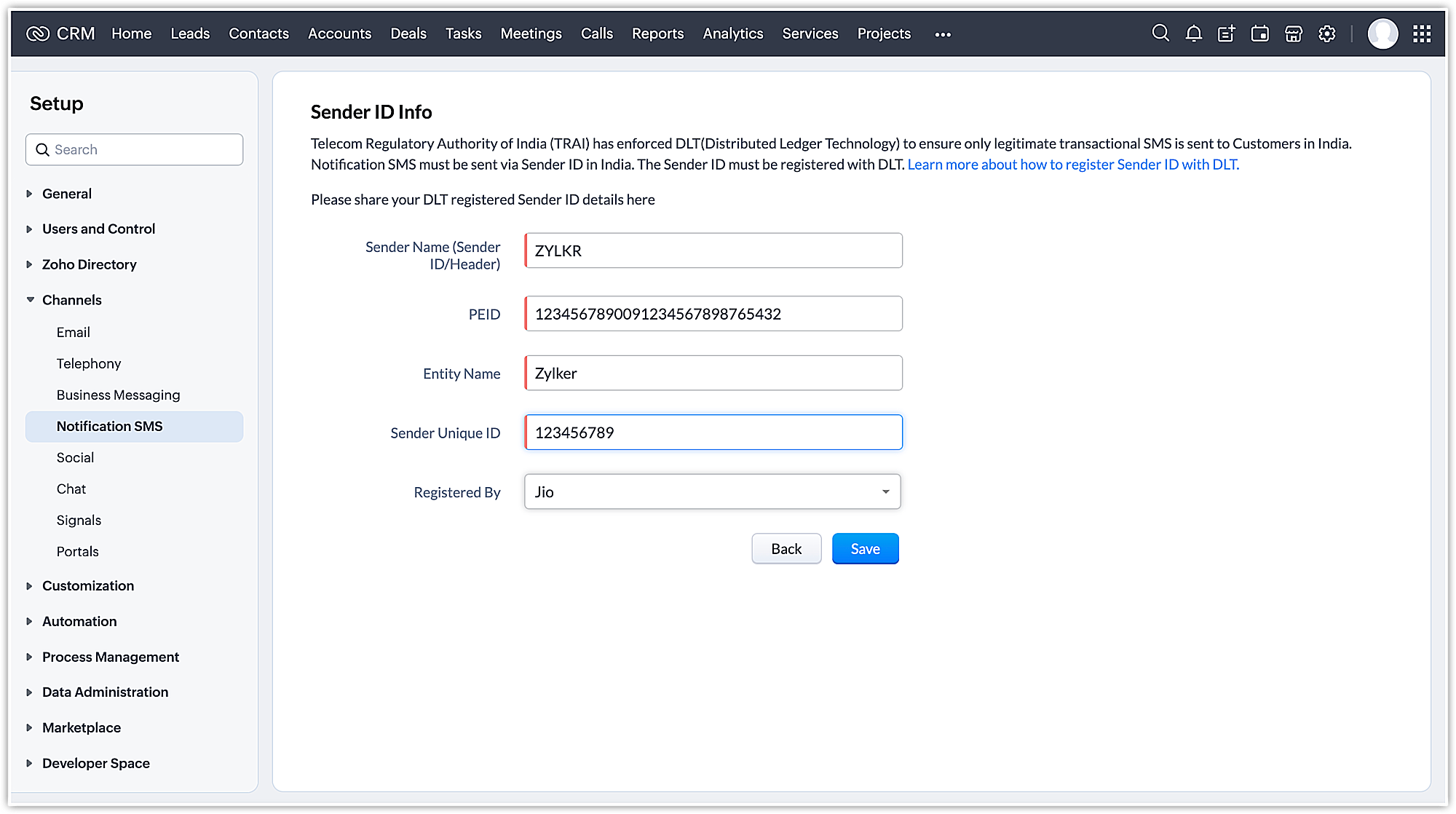The width and height of the screenshot is (1456, 814).
Task: Click the create new record icon
Action: pos(1225,33)
